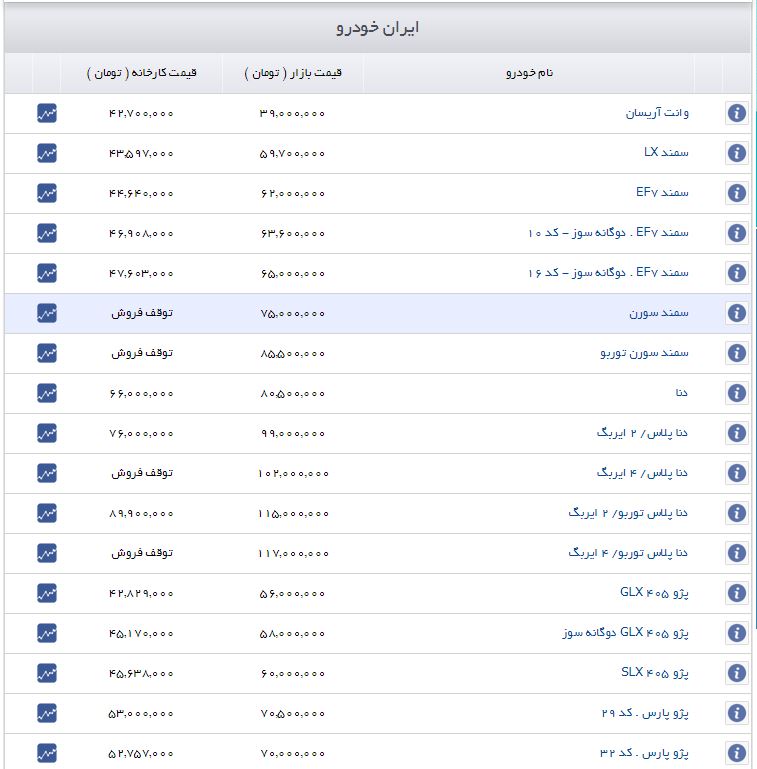Screen dimensions: 757x769
Task: Select factory price 66,000,000 of دنا
Action: click(141, 394)
